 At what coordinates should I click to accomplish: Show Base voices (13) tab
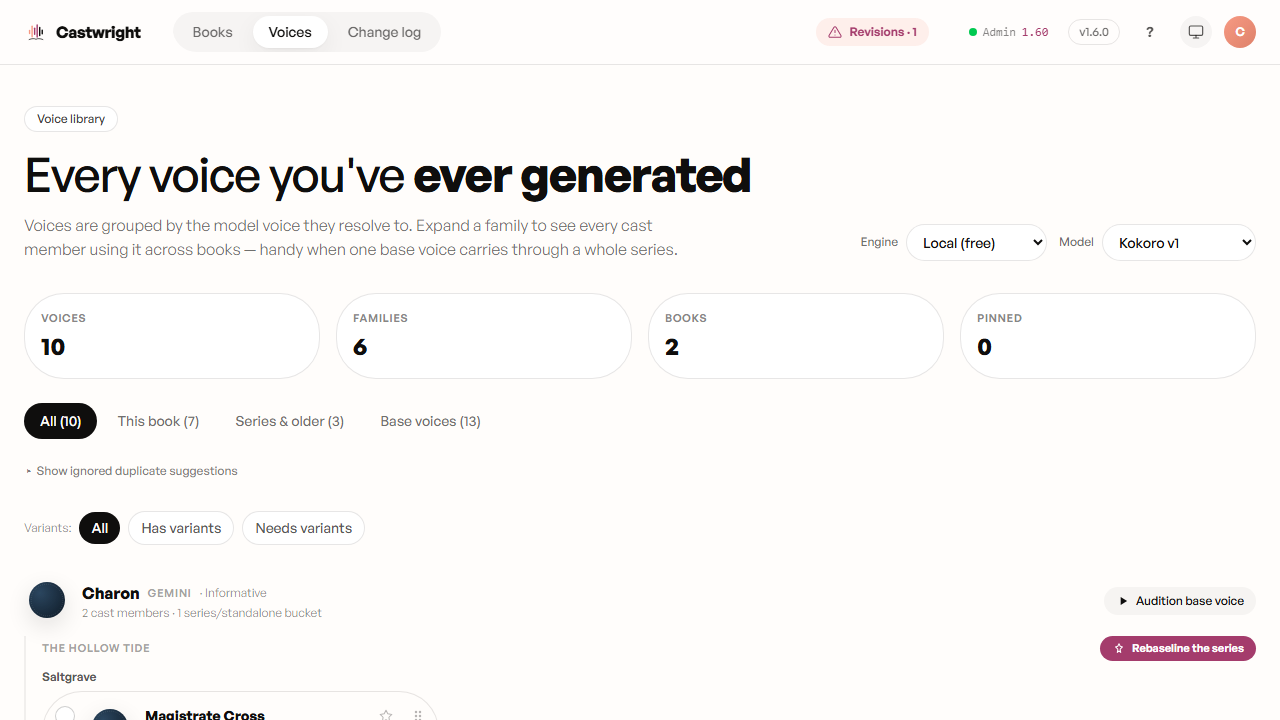click(x=430, y=421)
